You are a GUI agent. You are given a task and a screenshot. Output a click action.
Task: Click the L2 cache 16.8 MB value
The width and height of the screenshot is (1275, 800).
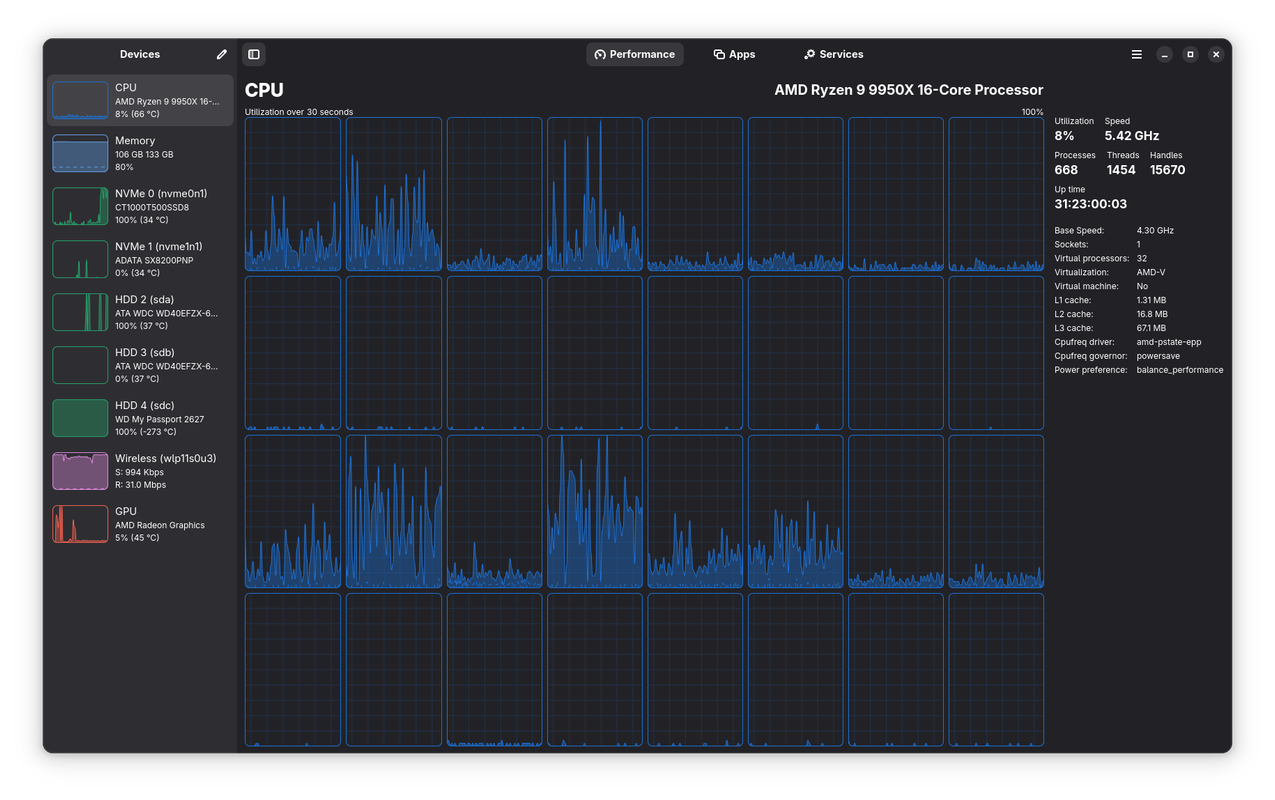pos(1151,314)
